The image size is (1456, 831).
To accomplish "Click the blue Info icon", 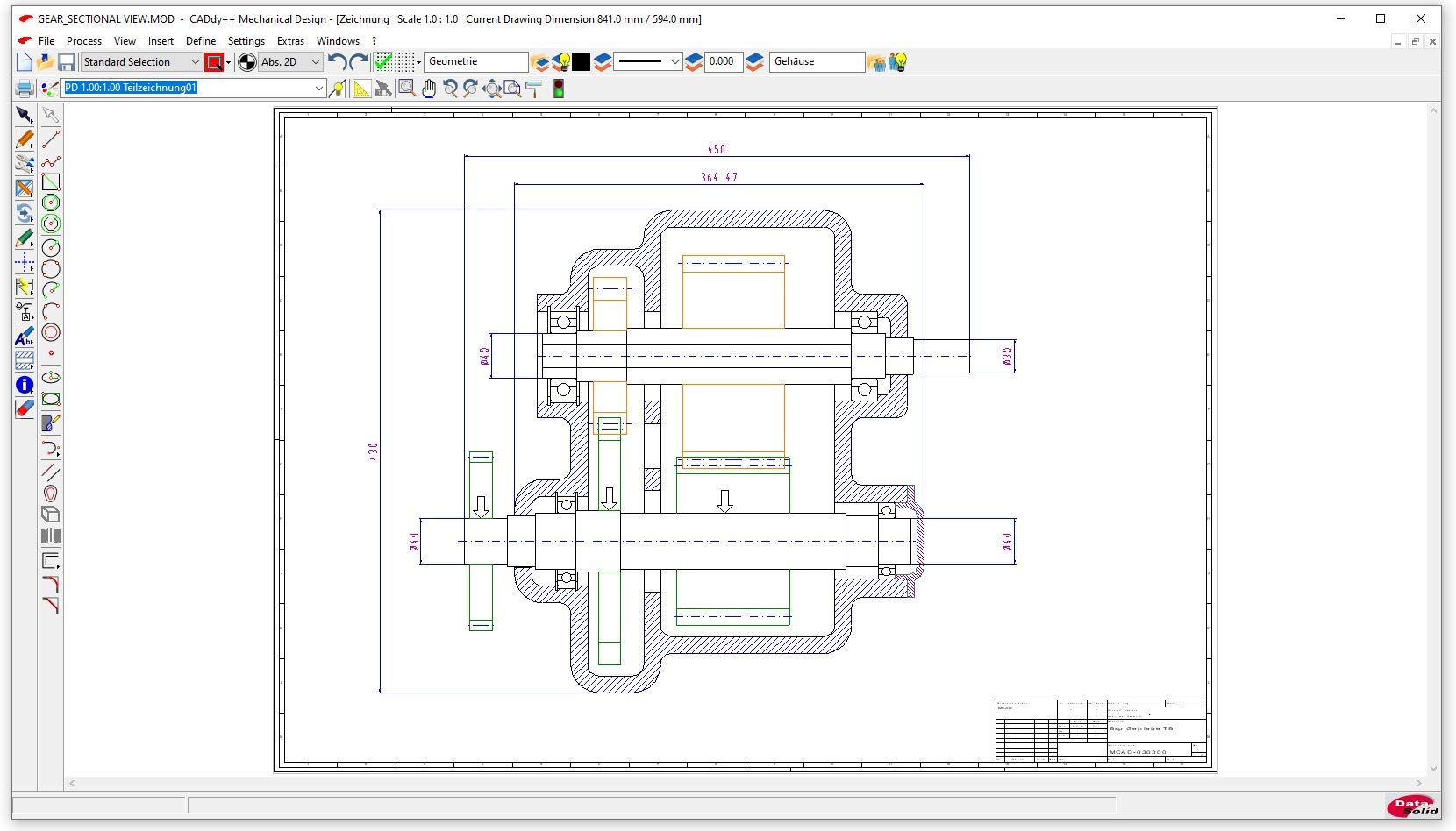I will click(x=25, y=385).
